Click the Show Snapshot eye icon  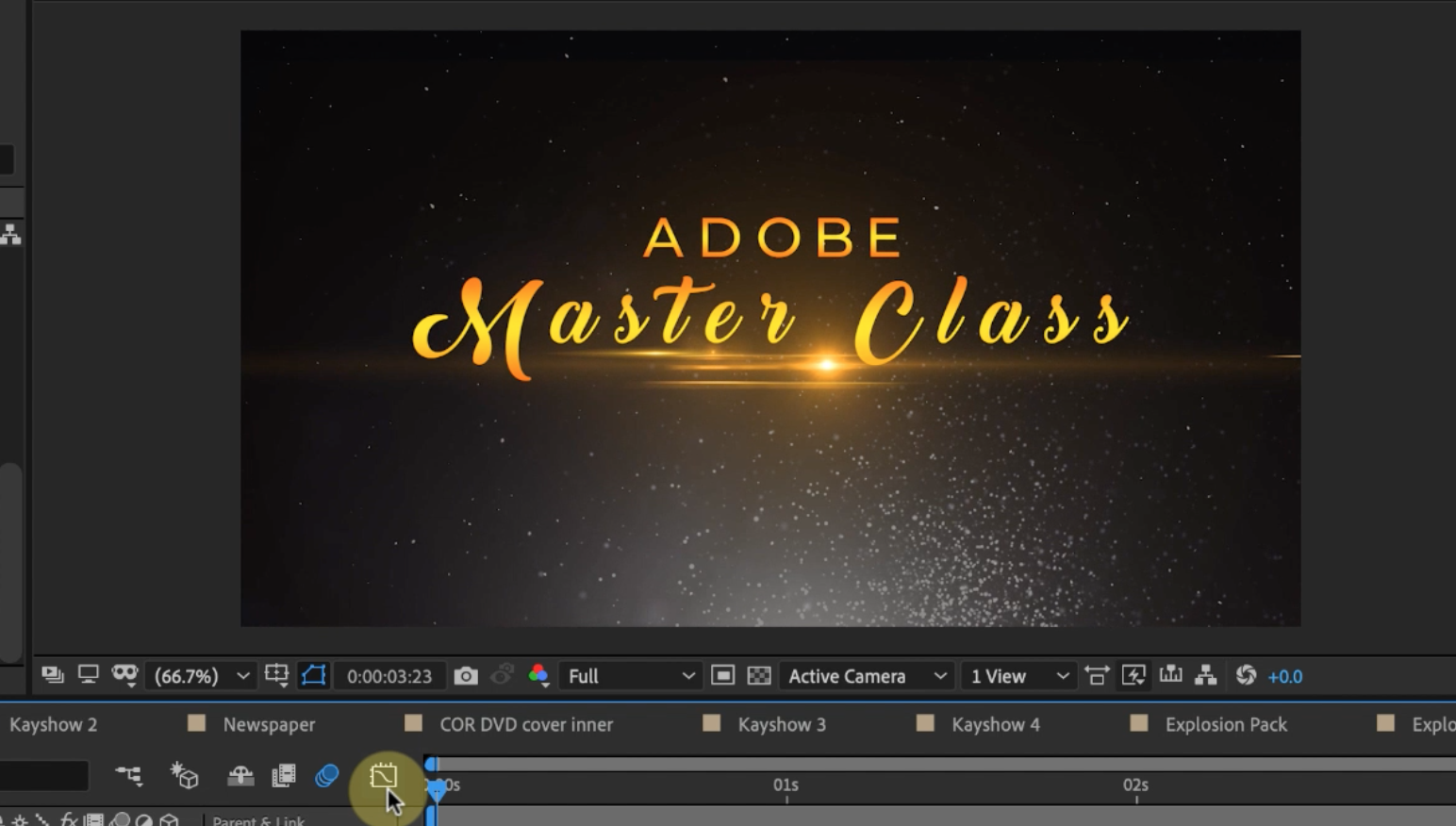click(503, 675)
